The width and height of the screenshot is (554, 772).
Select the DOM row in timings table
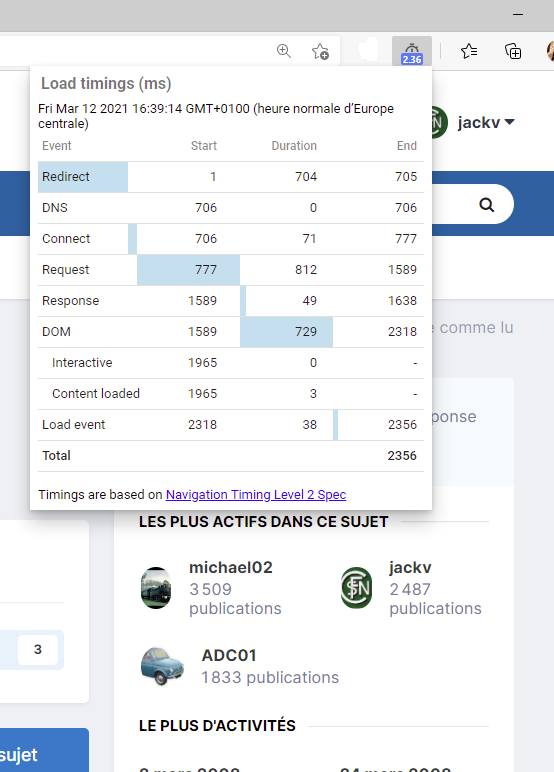(231, 332)
